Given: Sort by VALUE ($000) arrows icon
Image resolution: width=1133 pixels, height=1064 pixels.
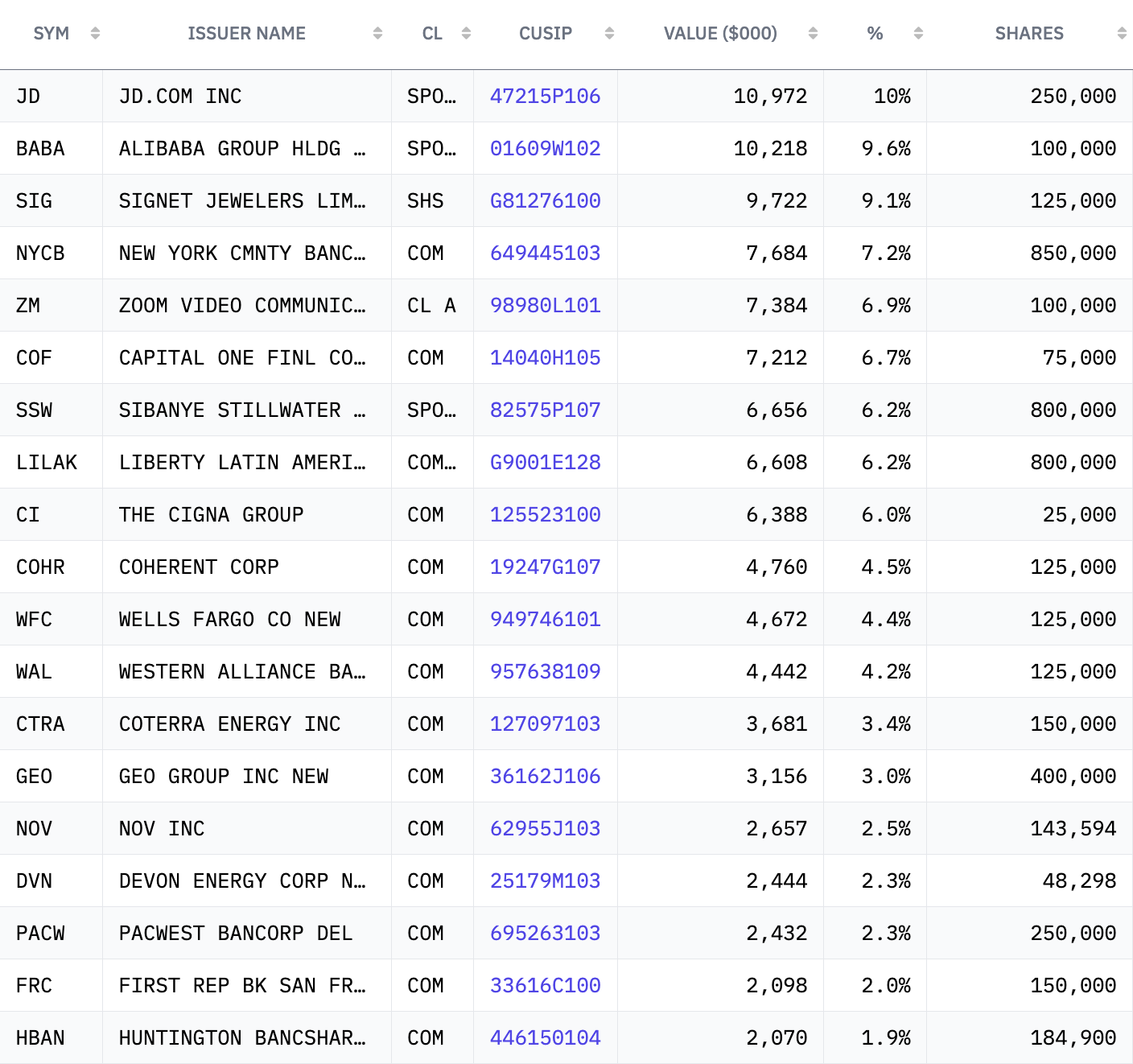Looking at the screenshot, I should coord(813,33).
